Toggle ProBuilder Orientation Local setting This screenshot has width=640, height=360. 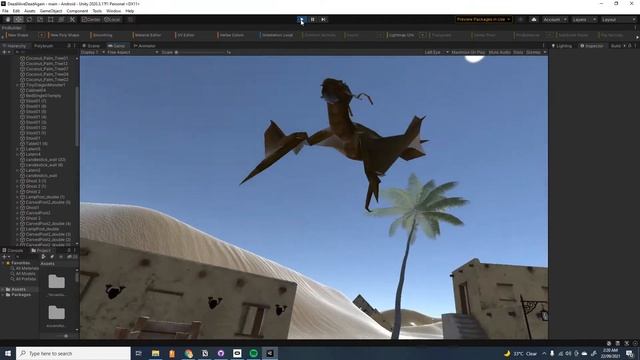point(278,36)
